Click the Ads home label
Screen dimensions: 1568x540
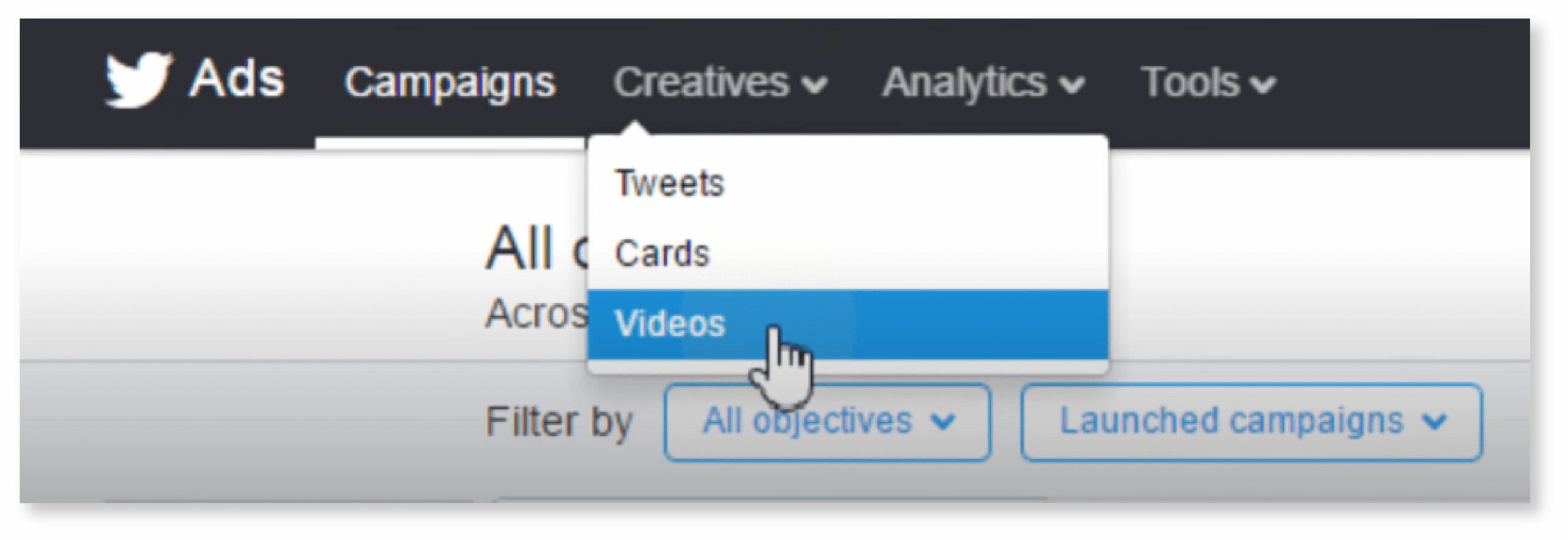(236, 78)
